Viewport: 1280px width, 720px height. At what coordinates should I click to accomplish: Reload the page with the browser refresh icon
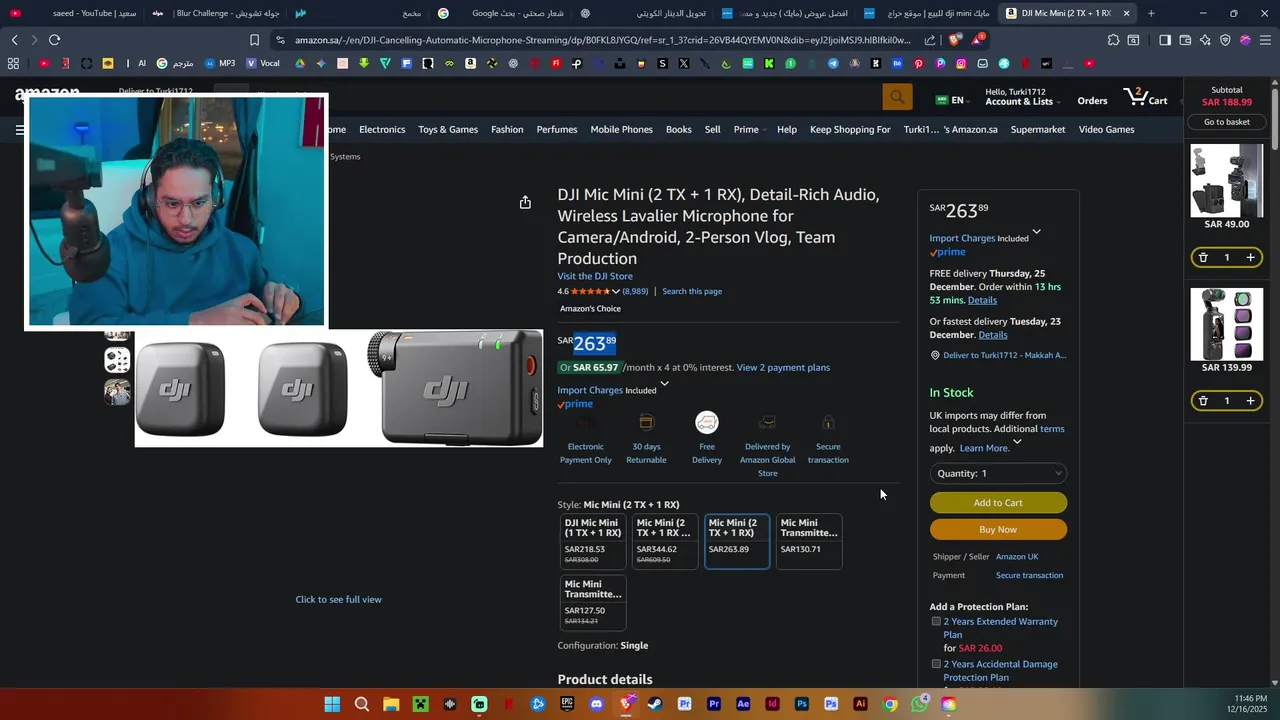54,40
